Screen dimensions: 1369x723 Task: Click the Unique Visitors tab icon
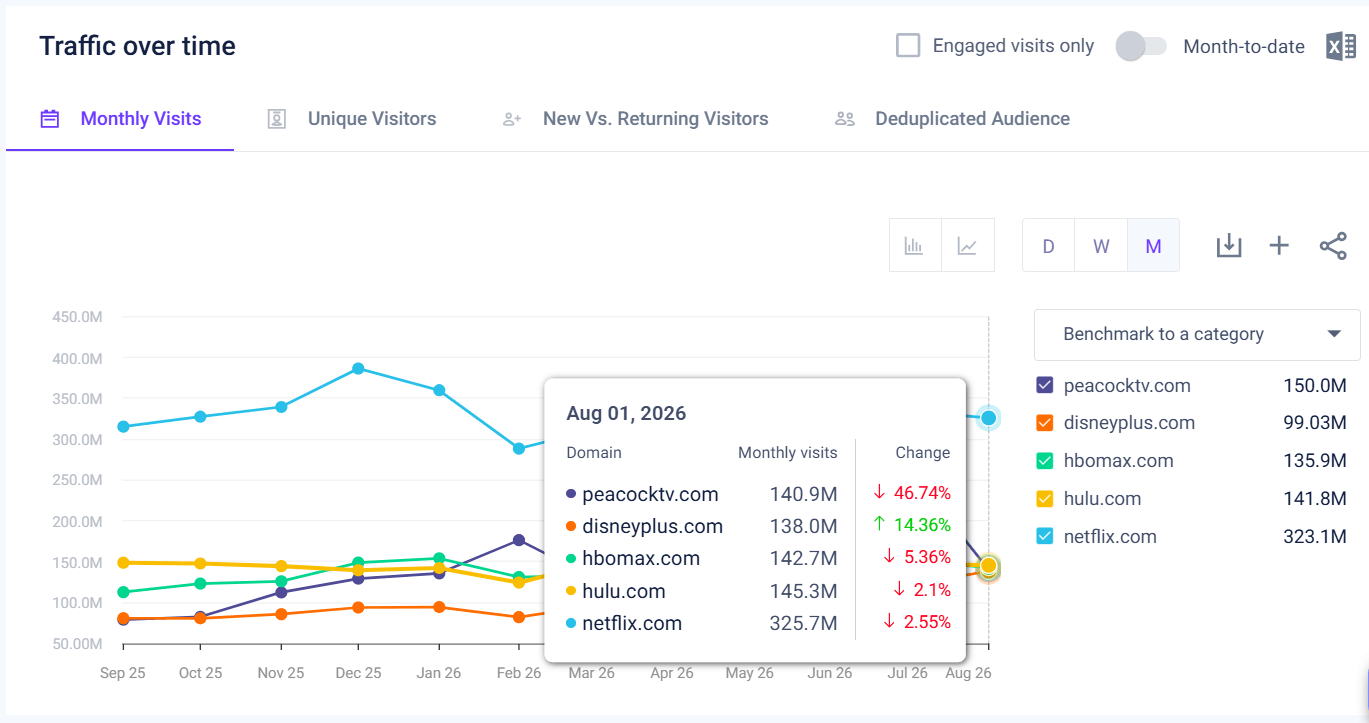[277, 119]
